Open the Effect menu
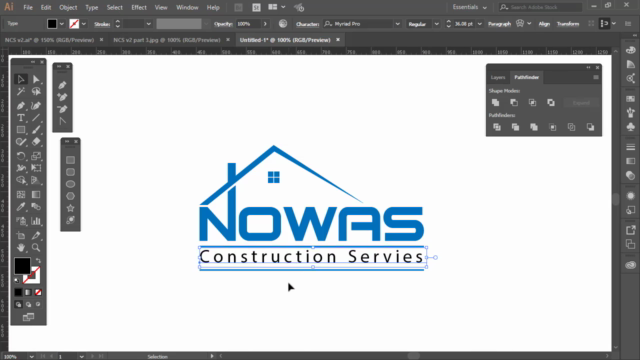640x360 pixels. (139, 7)
